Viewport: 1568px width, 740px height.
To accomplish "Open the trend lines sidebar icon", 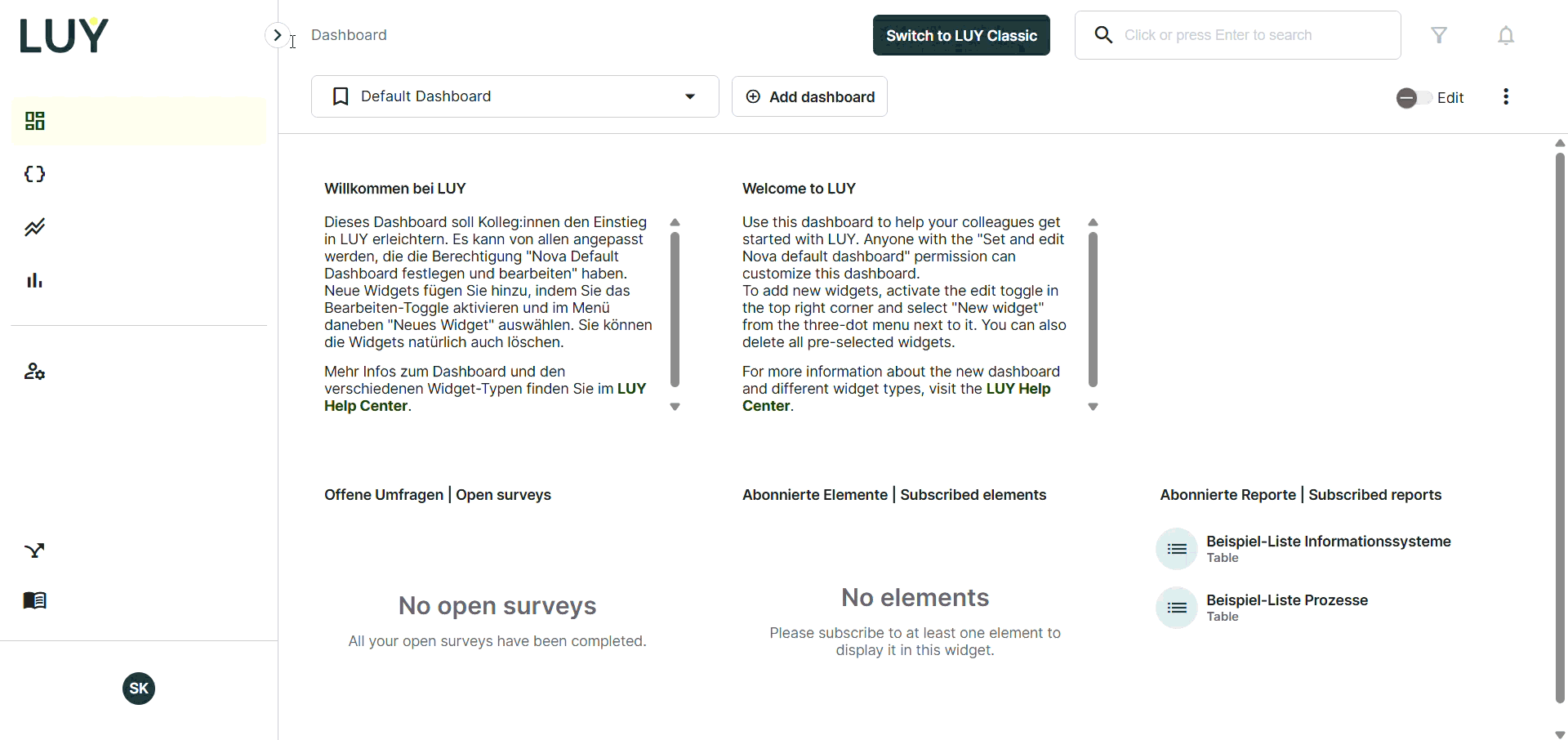I will point(34,227).
